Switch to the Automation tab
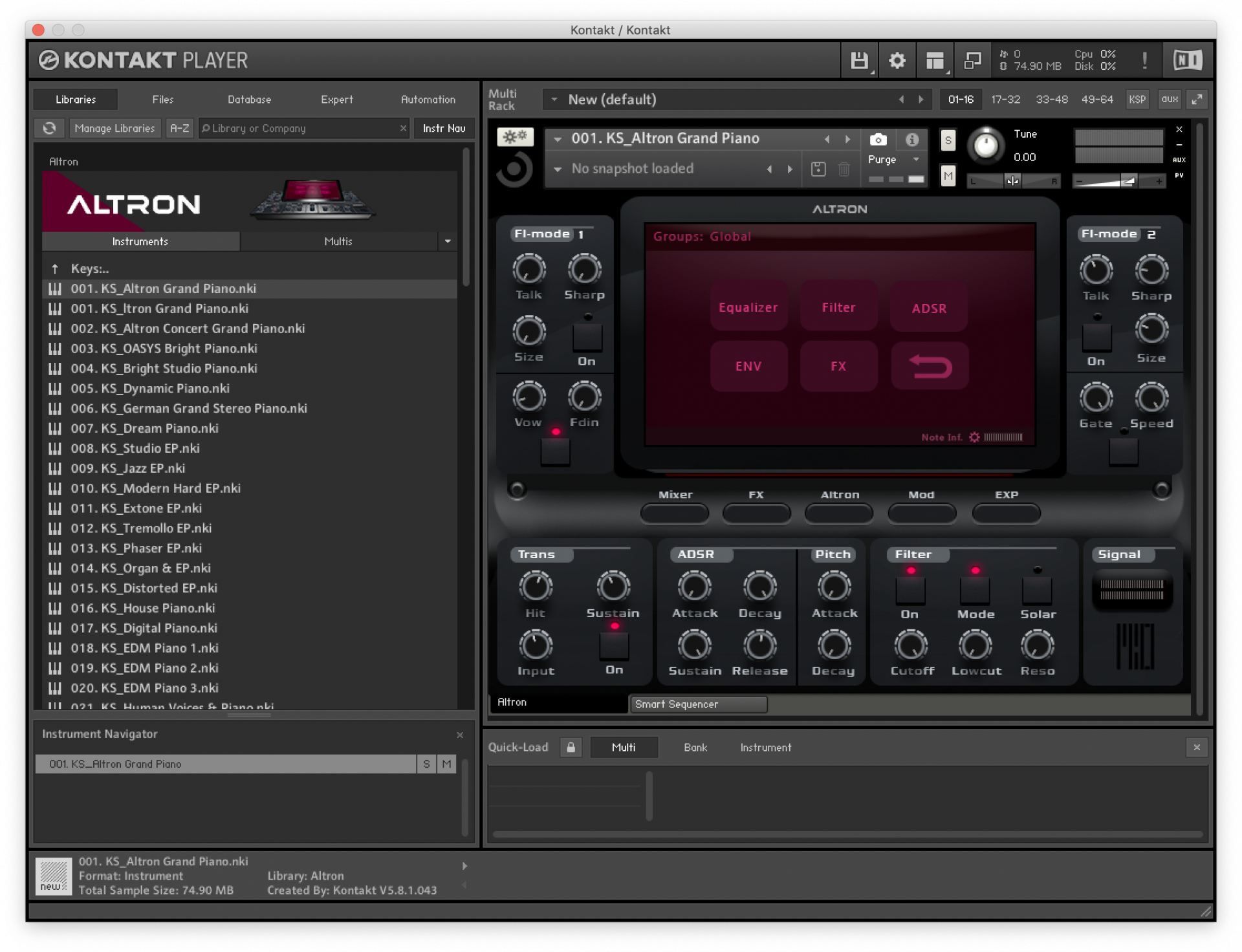The width and height of the screenshot is (1242, 952). [x=428, y=100]
